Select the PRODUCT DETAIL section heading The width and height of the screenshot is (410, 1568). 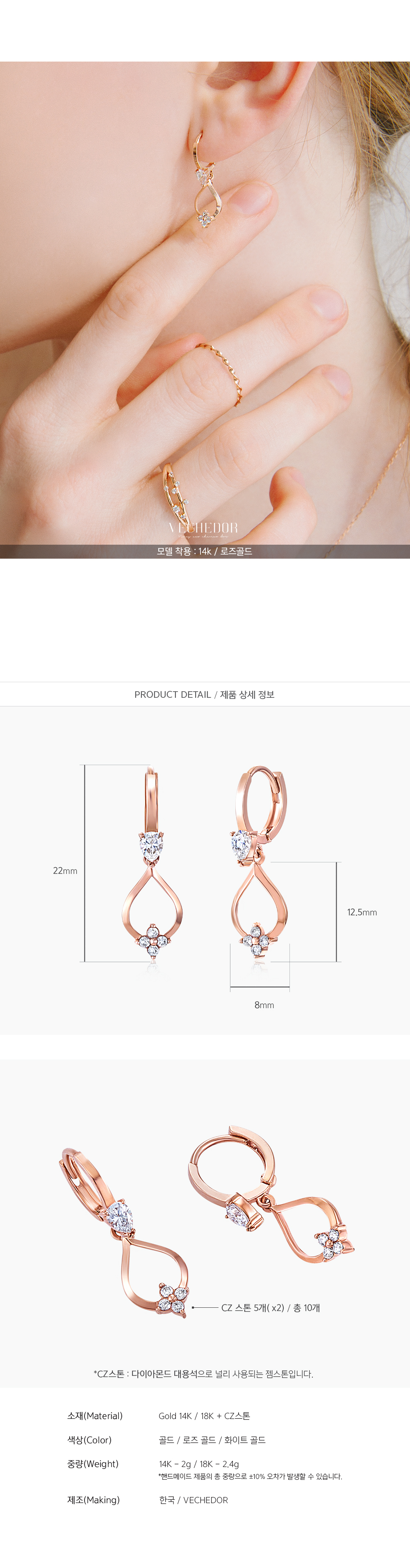click(205, 695)
